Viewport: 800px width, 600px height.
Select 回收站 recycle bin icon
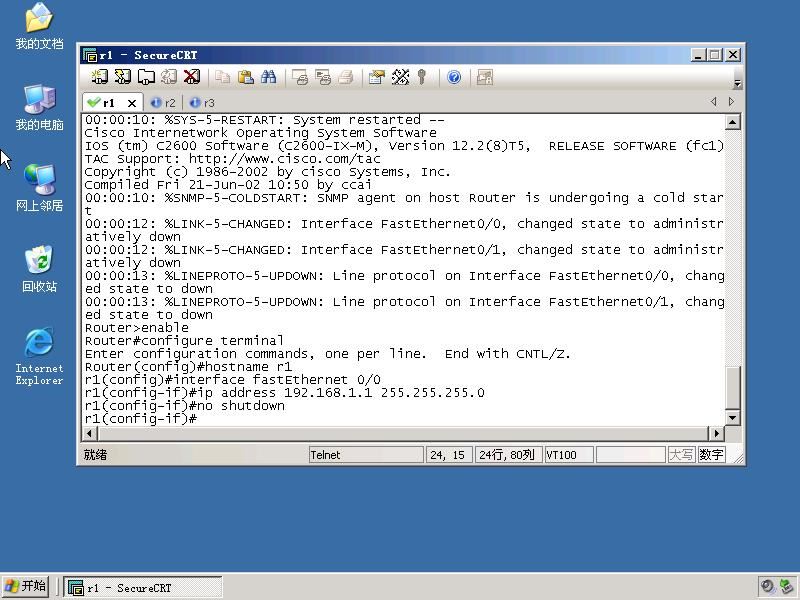tap(39, 269)
